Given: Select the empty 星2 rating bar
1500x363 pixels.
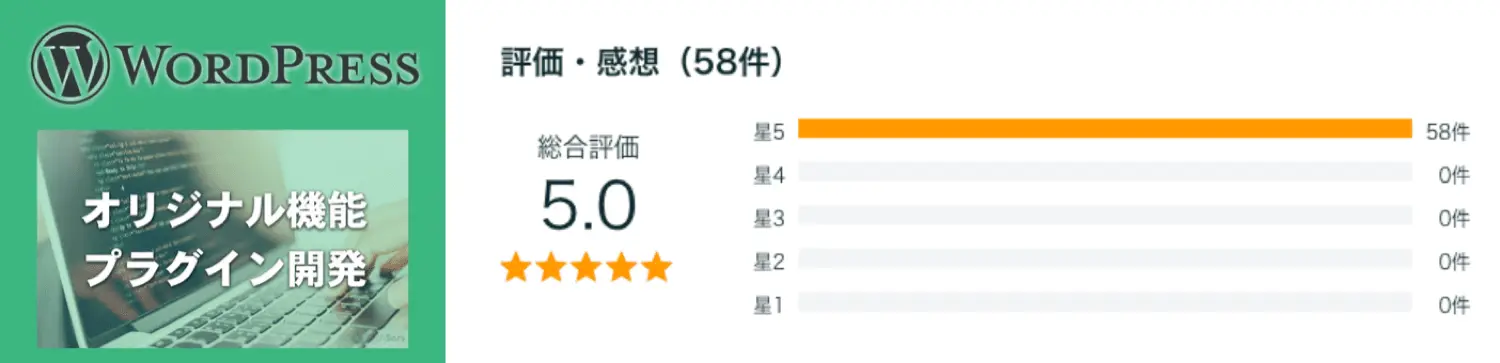Looking at the screenshot, I should coord(1104,261).
